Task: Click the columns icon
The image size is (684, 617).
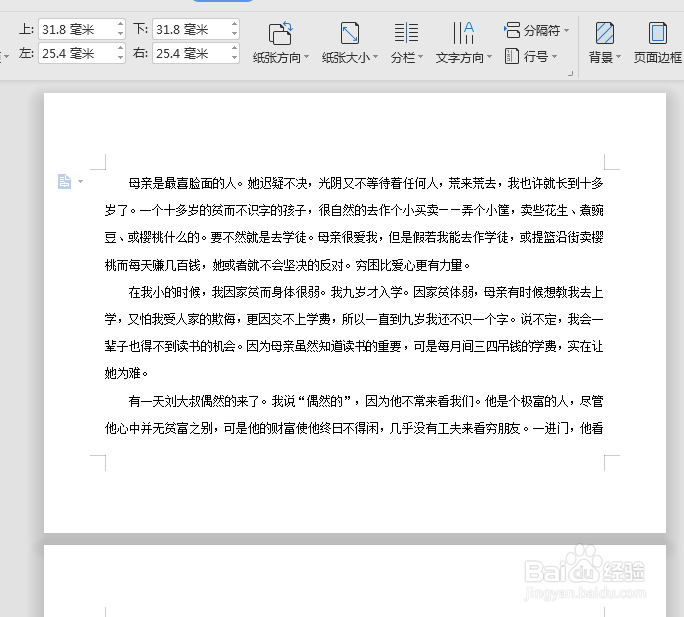Action: pyautogui.click(x=406, y=33)
